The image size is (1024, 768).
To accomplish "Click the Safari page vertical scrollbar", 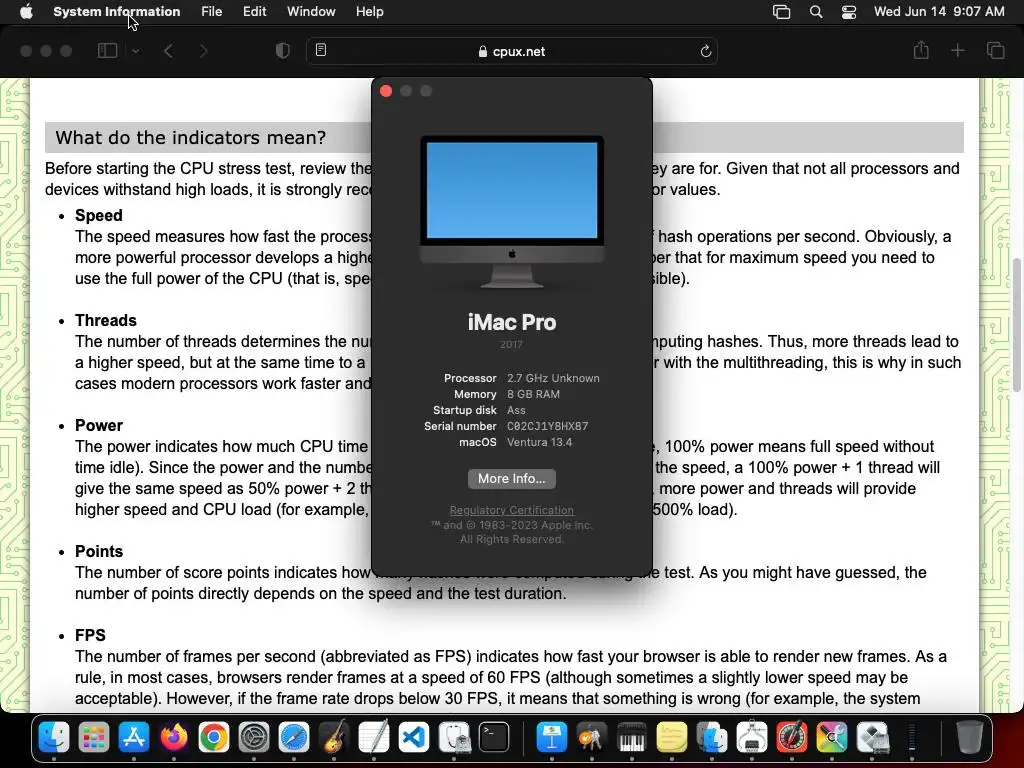I will click(1017, 325).
